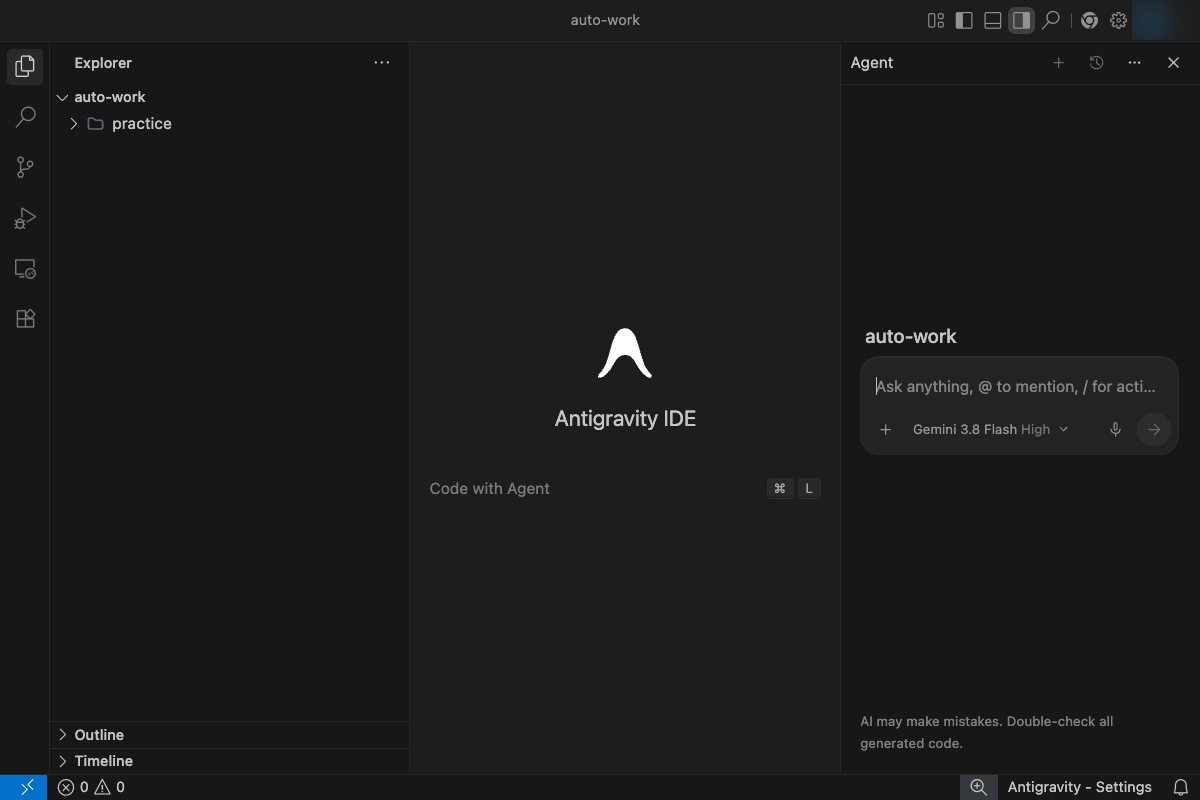Open notifications bell in status bar
The image size is (1200, 800).
click(x=1180, y=787)
